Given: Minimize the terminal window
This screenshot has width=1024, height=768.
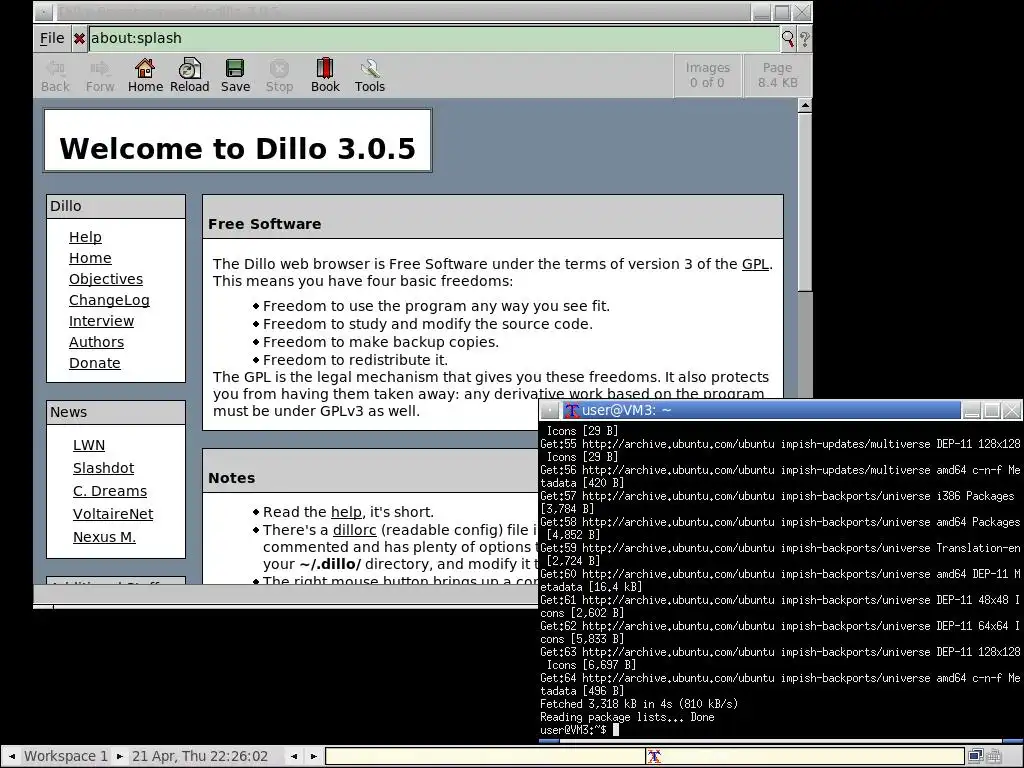Looking at the screenshot, I should click(x=972, y=410).
